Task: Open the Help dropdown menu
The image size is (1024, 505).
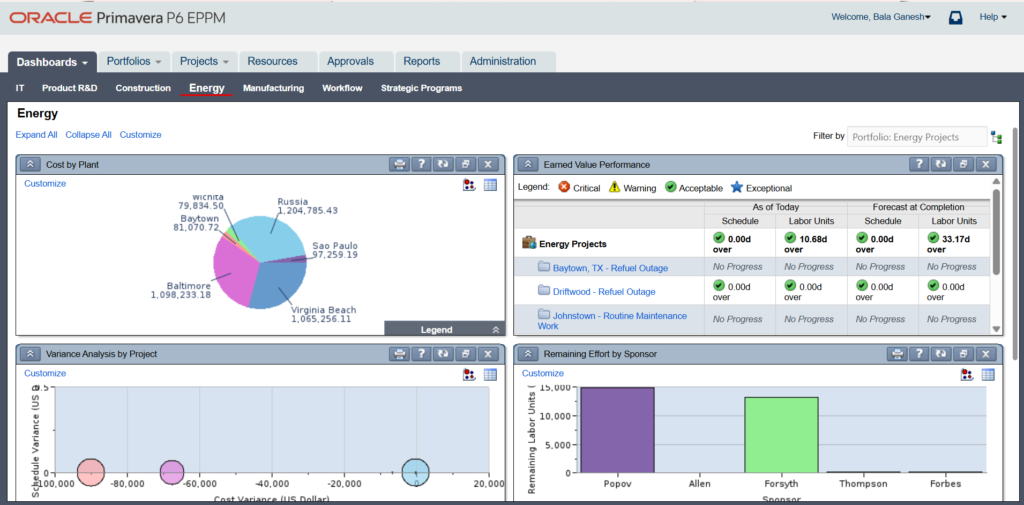Action: 992,17
